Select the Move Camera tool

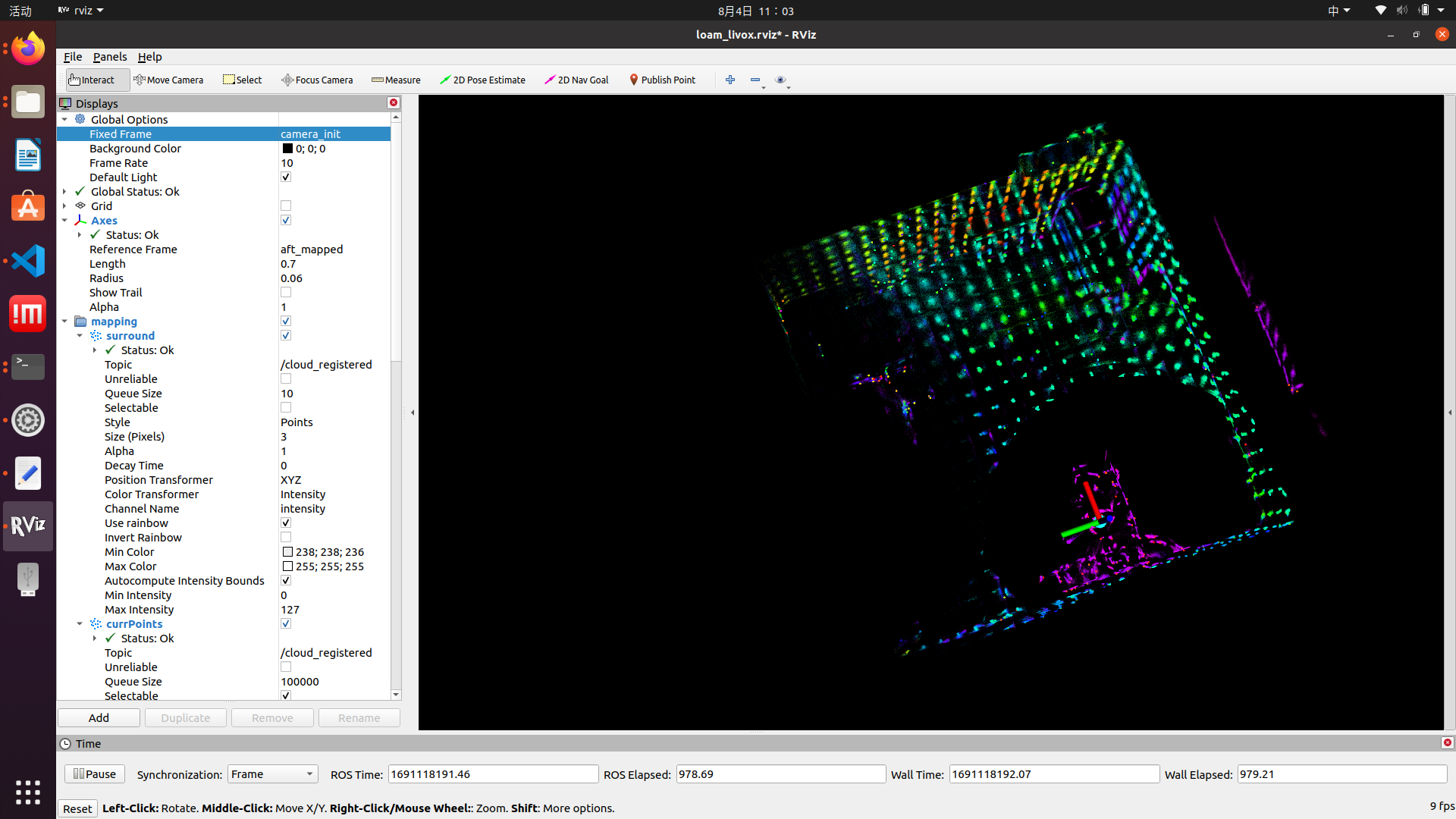pos(168,80)
